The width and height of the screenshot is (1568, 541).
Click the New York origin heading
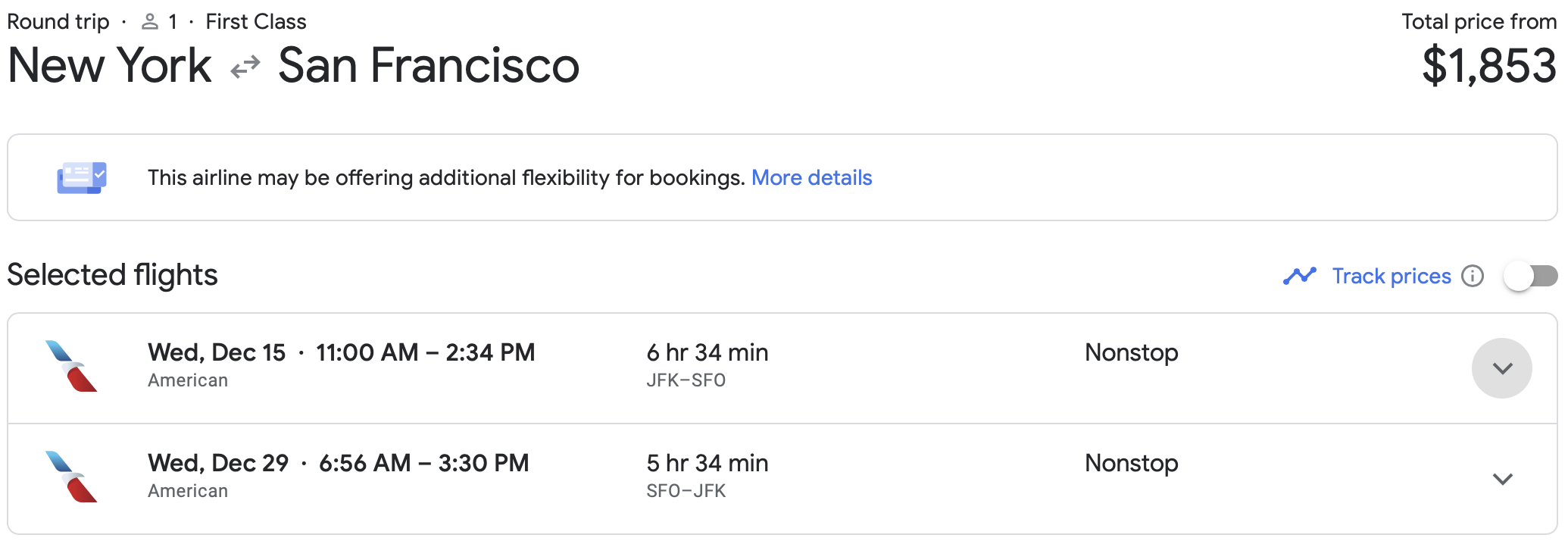[x=110, y=65]
